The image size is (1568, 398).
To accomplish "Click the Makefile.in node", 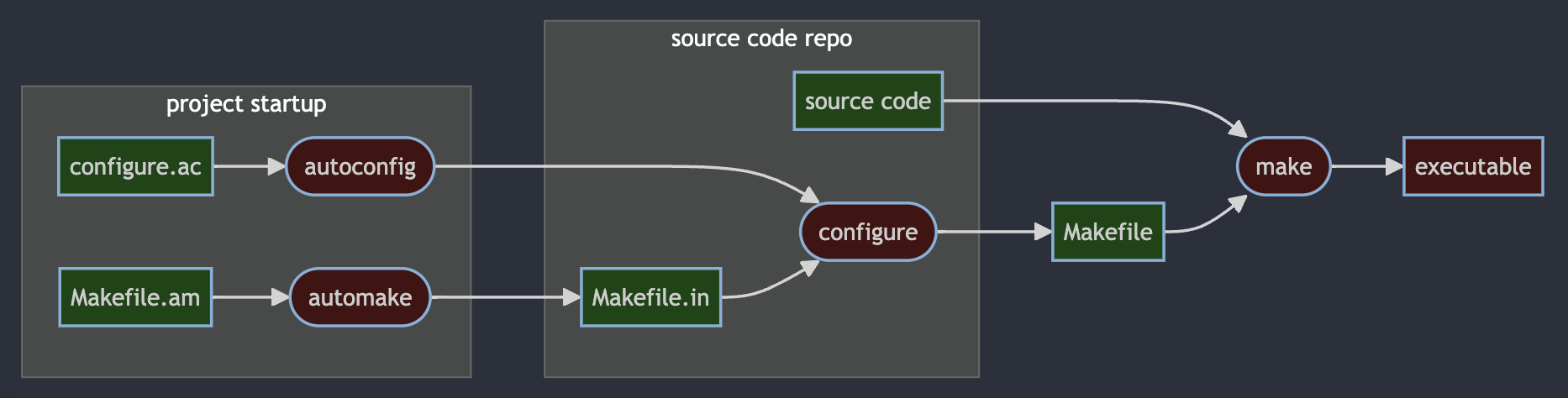I will point(650,297).
